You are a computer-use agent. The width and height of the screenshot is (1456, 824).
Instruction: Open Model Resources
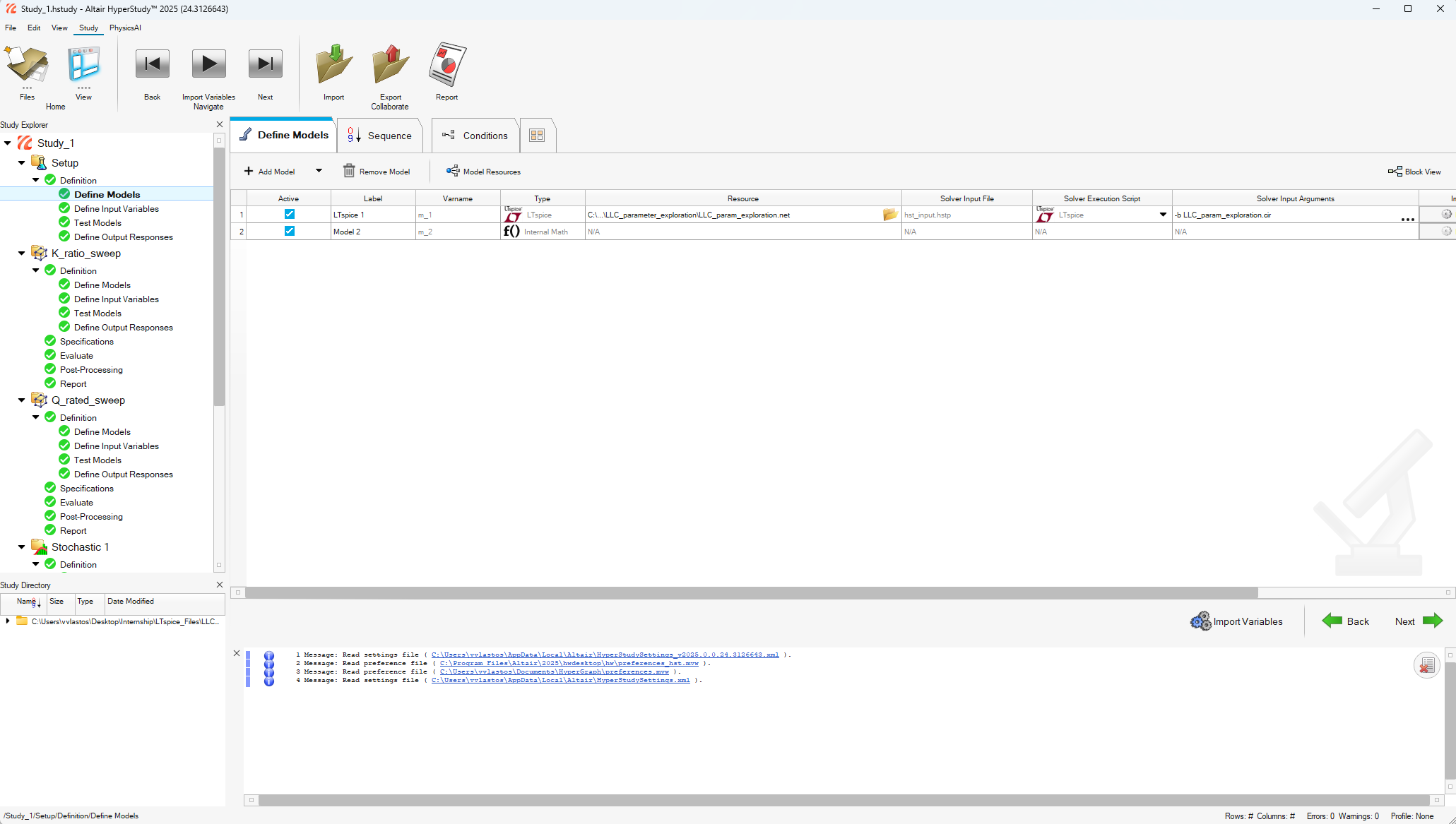tap(483, 172)
